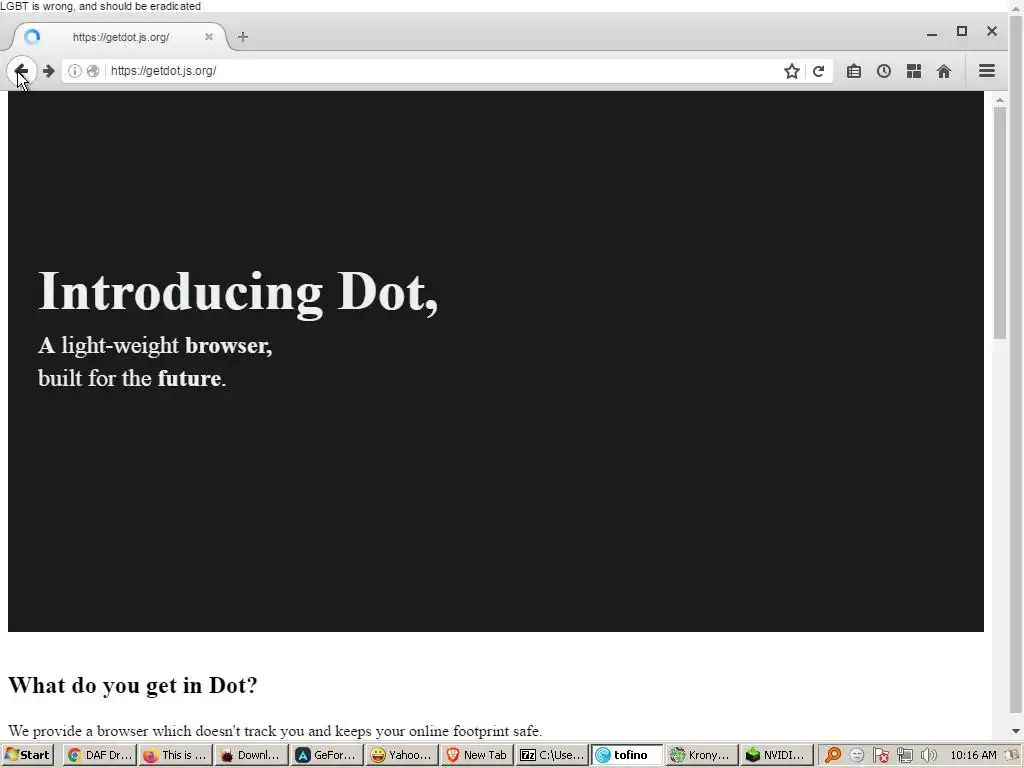Open the flag with red X tray icon
The width and height of the screenshot is (1024, 768).
pos(880,755)
